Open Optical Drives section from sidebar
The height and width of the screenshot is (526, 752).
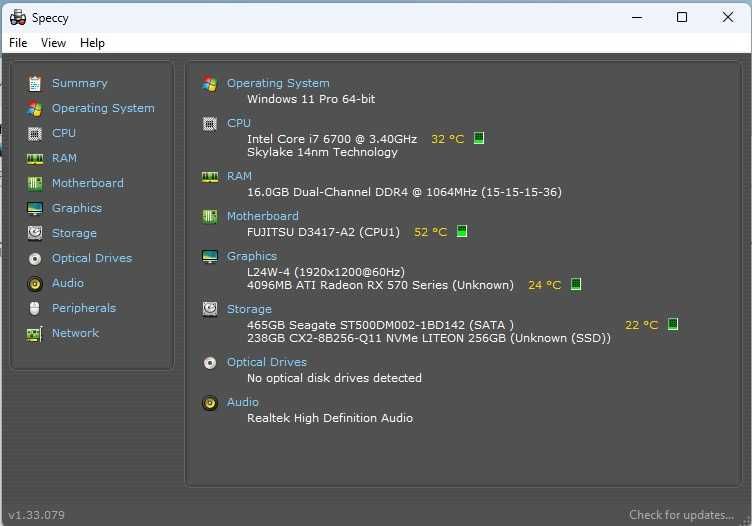pos(92,258)
